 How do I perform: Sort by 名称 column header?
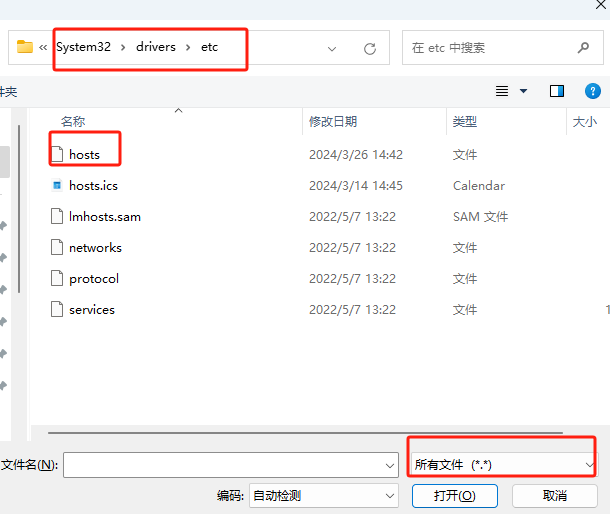[73, 122]
